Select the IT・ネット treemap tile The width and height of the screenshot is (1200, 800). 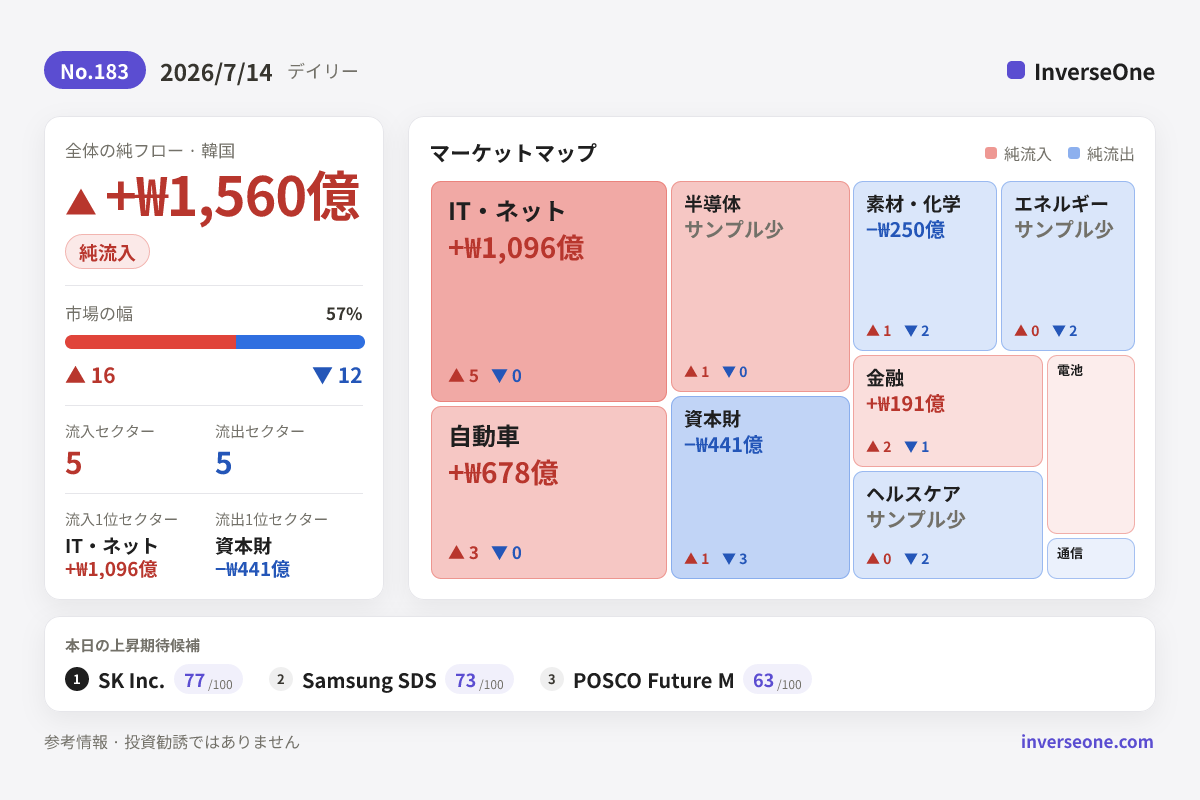[x=549, y=291]
